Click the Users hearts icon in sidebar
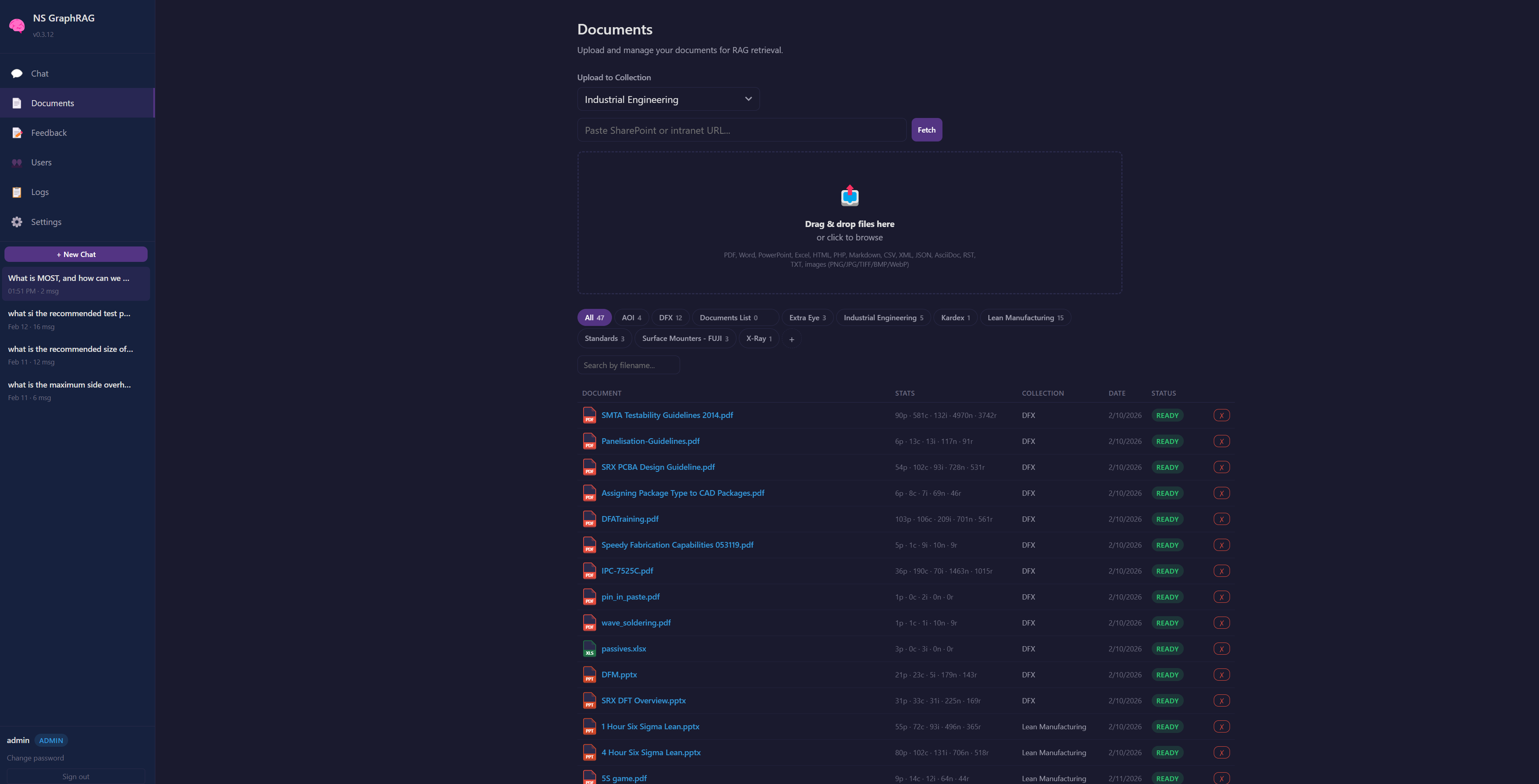The width and height of the screenshot is (1539, 784). (x=17, y=162)
